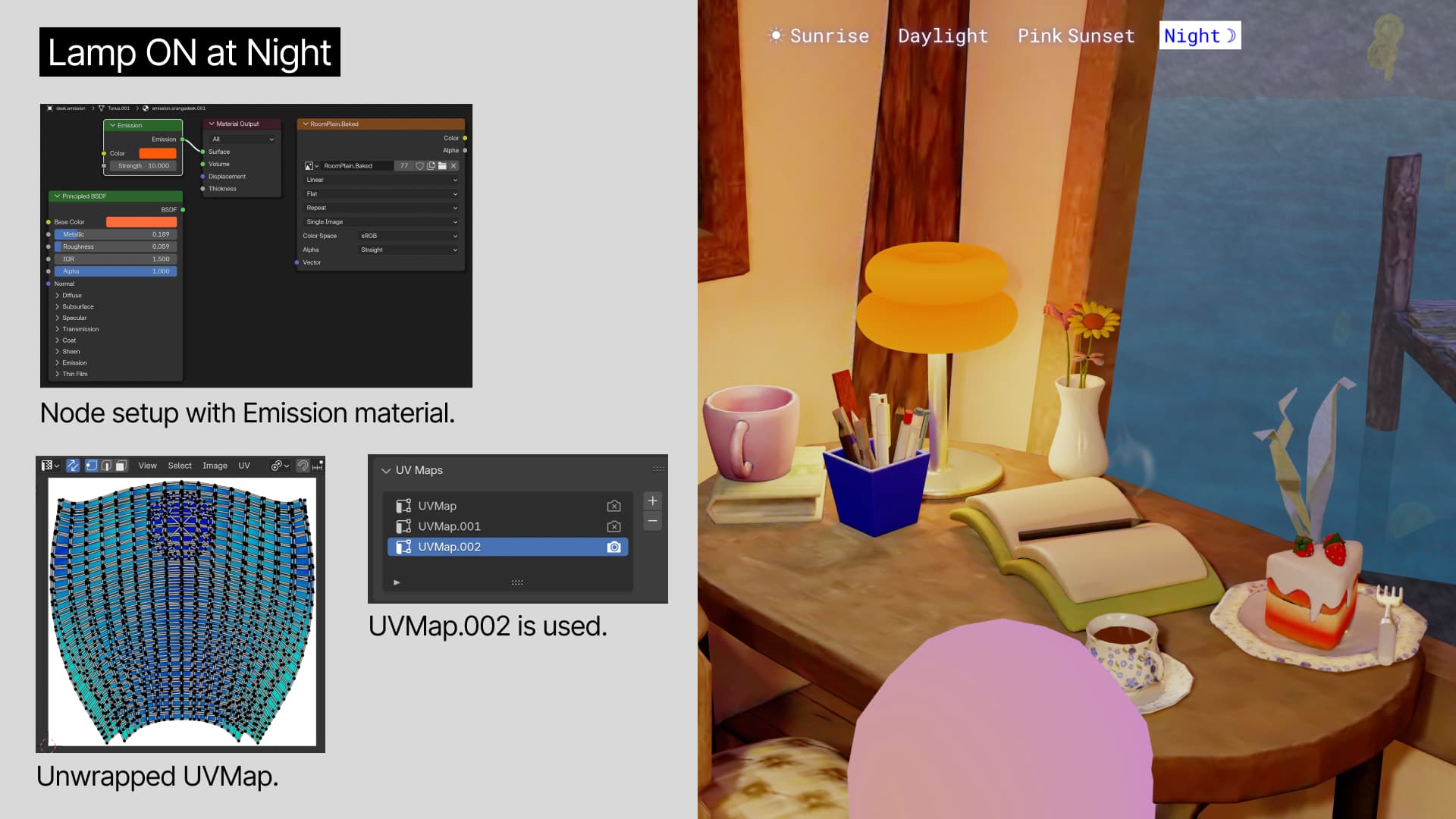Screen dimensions: 1456x819
Task: Click the IOR value field
Action: [x=115, y=259]
